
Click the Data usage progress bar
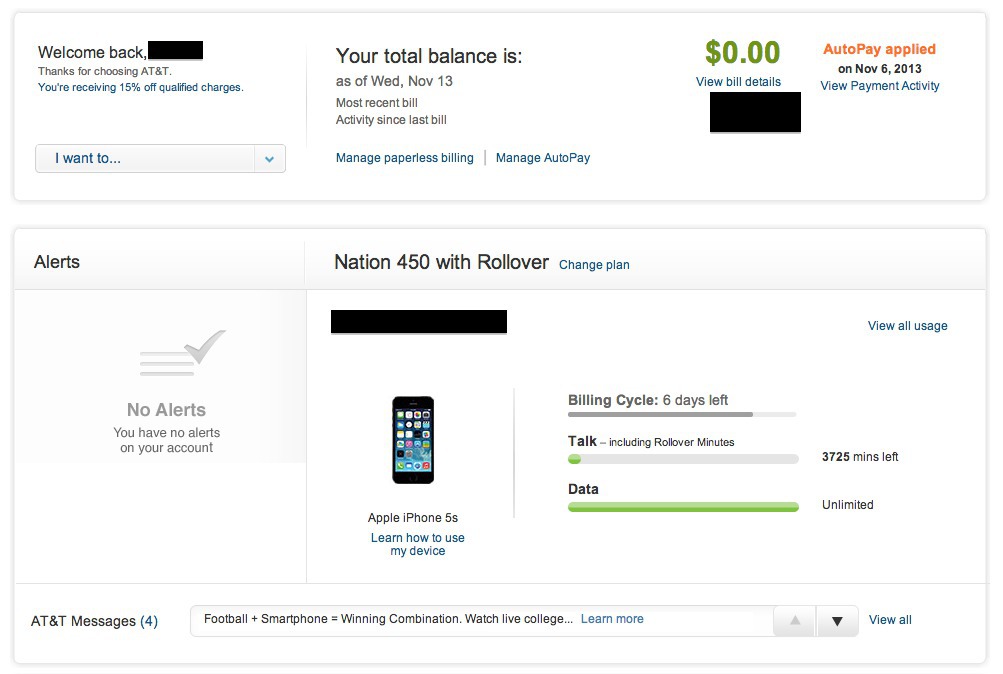coord(683,507)
